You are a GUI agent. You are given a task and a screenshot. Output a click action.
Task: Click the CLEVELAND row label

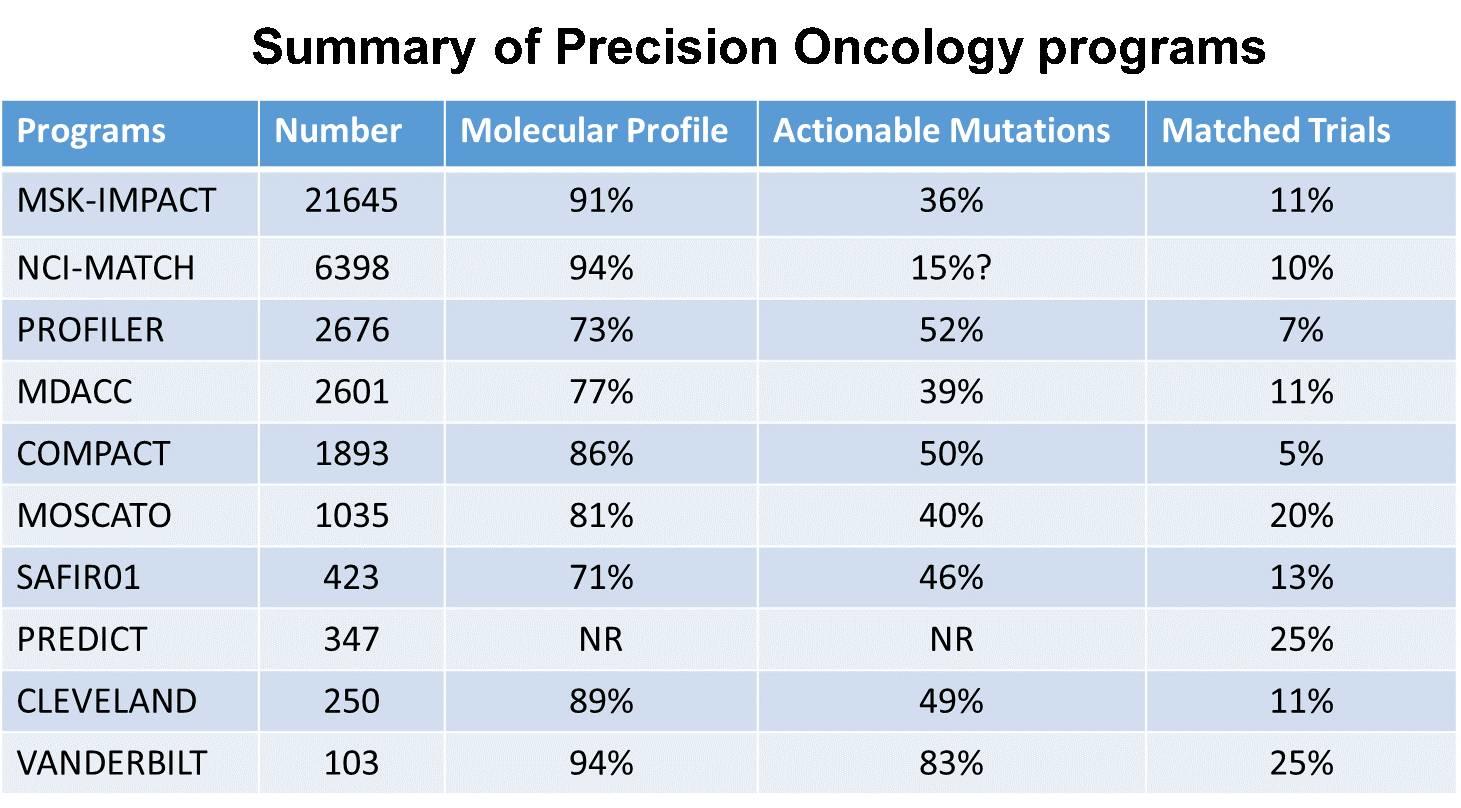pos(107,701)
